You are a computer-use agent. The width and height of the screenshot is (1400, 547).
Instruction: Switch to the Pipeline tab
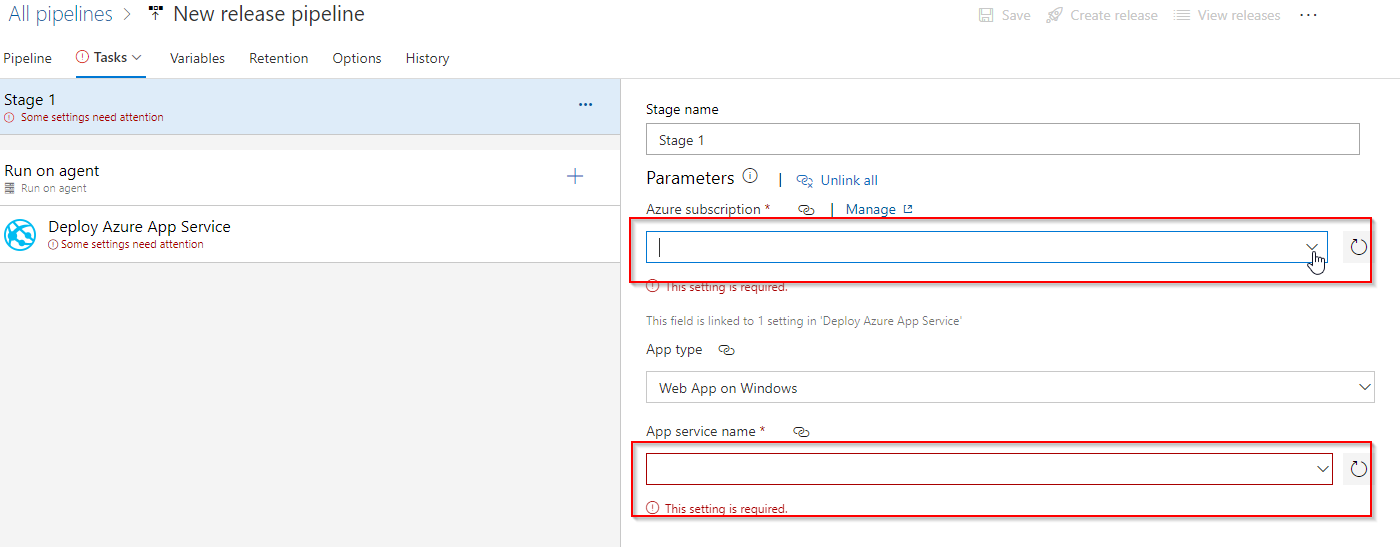click(28, 58)
